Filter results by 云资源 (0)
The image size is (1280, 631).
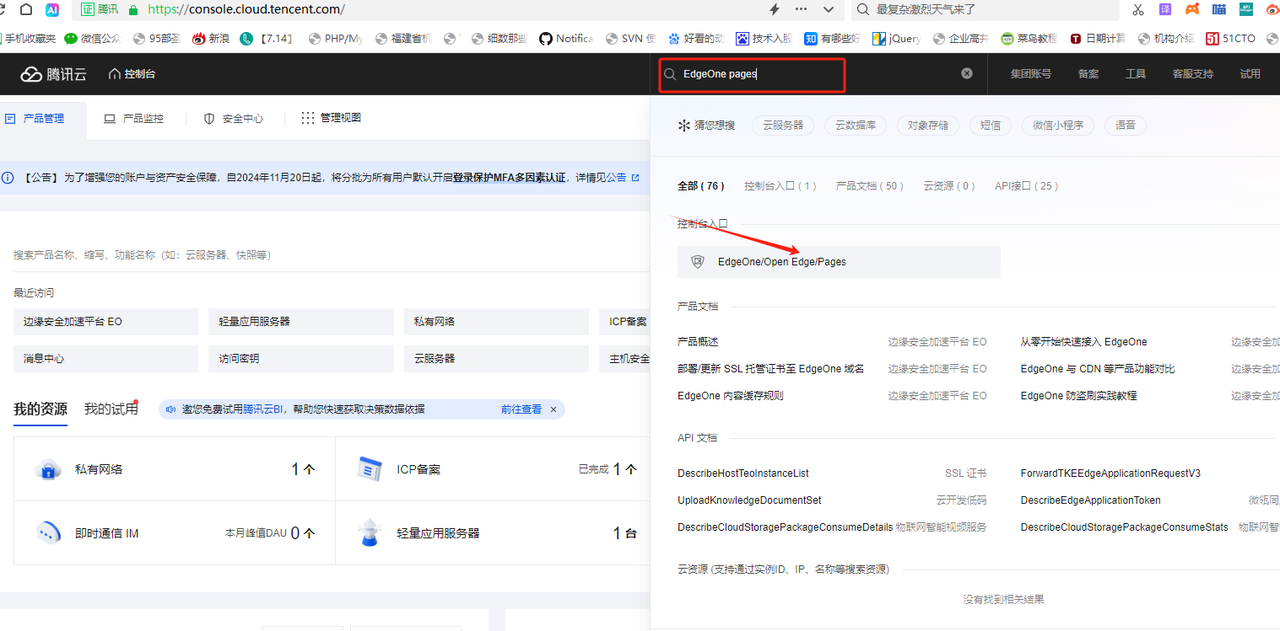(x=949, y=186)
